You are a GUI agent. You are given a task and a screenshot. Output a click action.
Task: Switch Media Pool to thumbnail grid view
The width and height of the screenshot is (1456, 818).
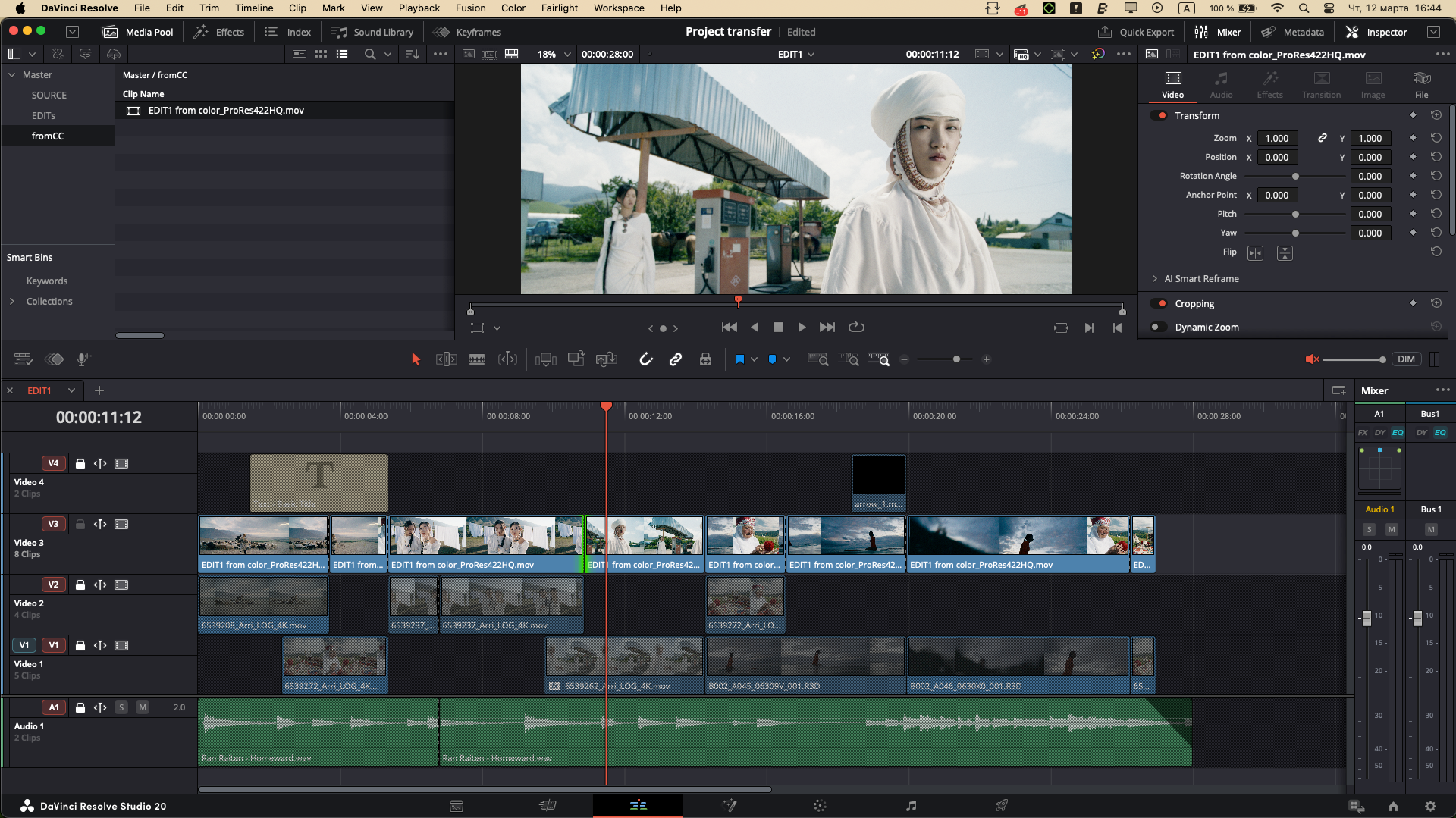[321, 54]
